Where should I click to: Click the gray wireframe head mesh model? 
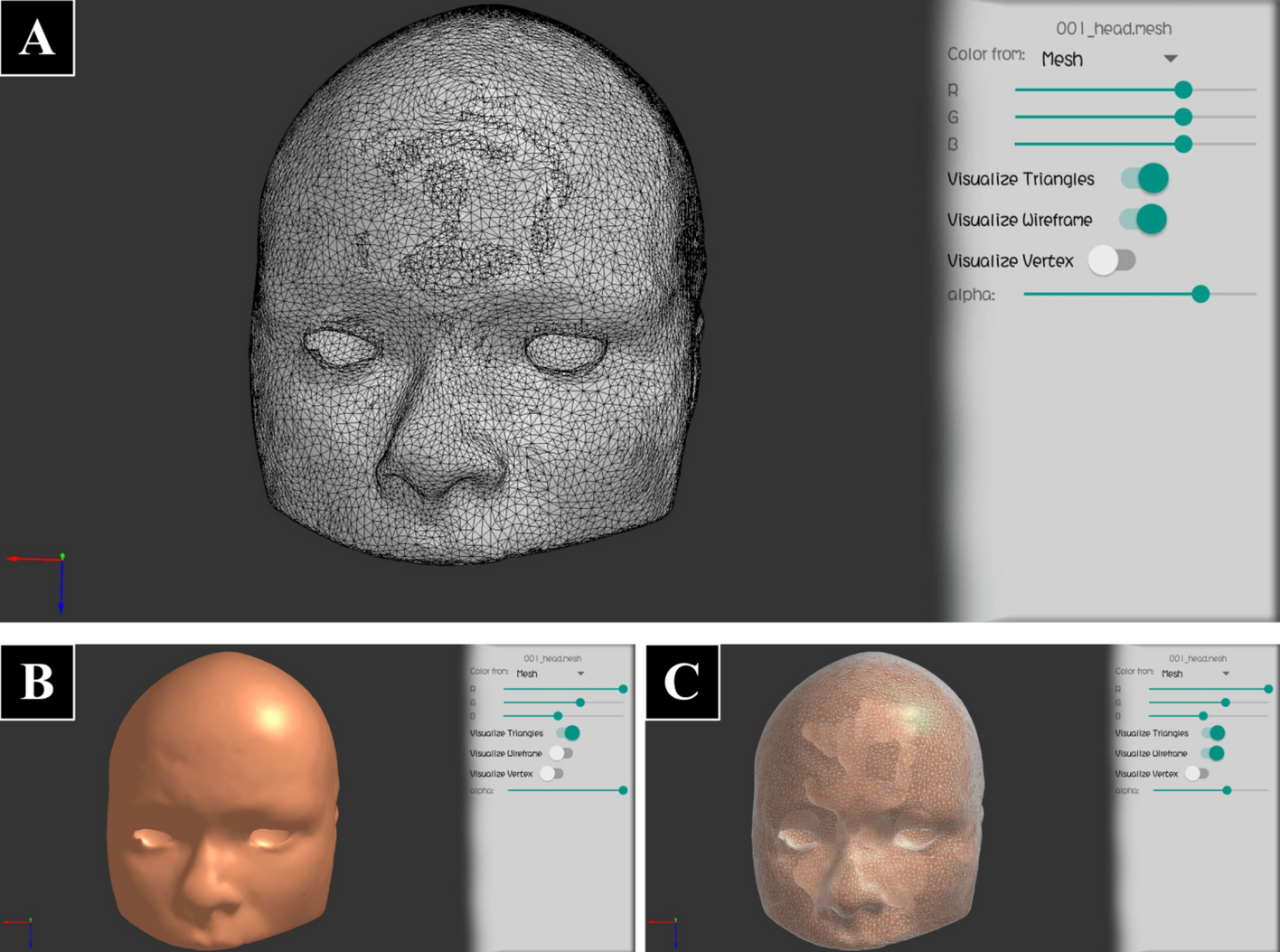(476, 286)
